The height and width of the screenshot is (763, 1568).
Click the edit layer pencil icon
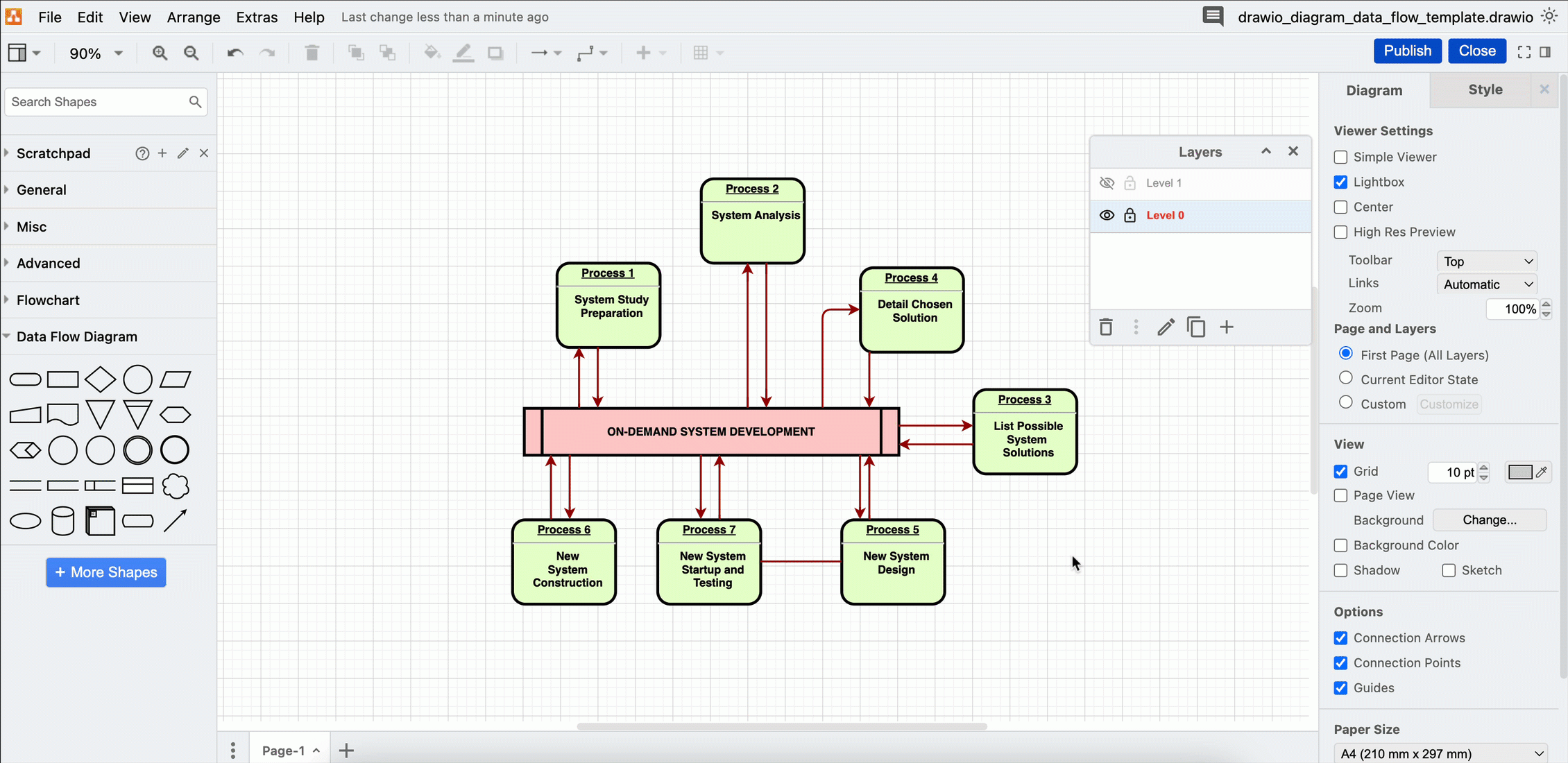click(x=1166, y=327)
